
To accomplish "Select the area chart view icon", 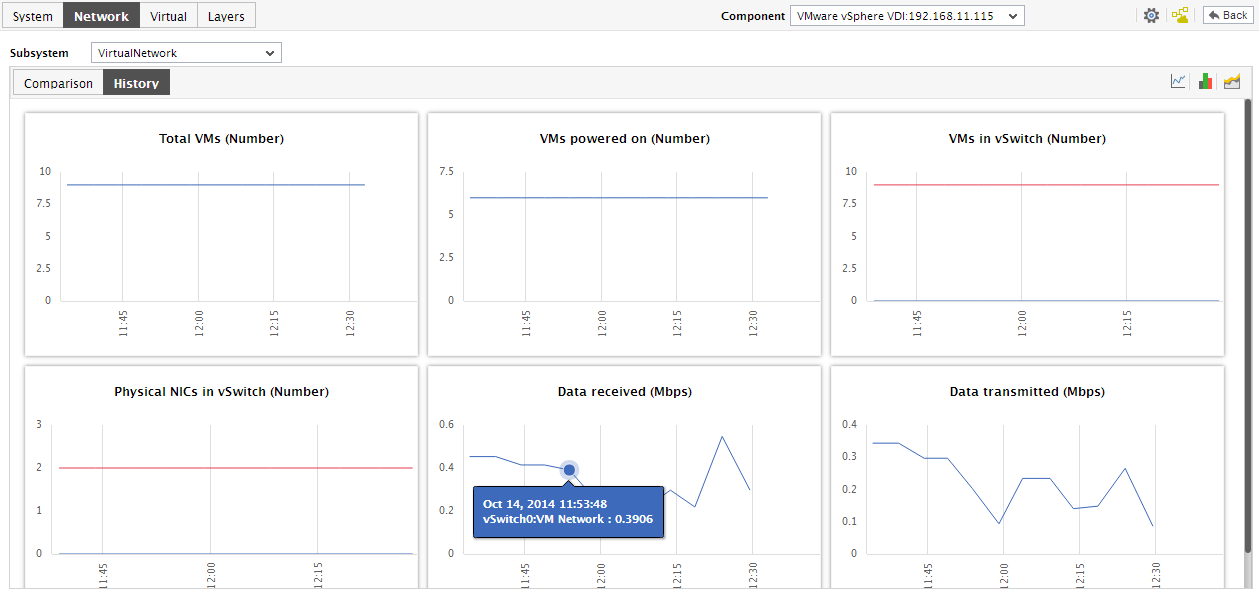I will pos(1232,81).
